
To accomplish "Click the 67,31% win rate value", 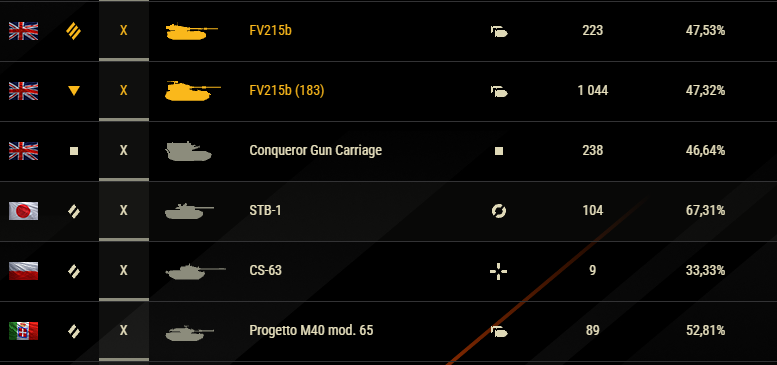I will click(705, 210).
